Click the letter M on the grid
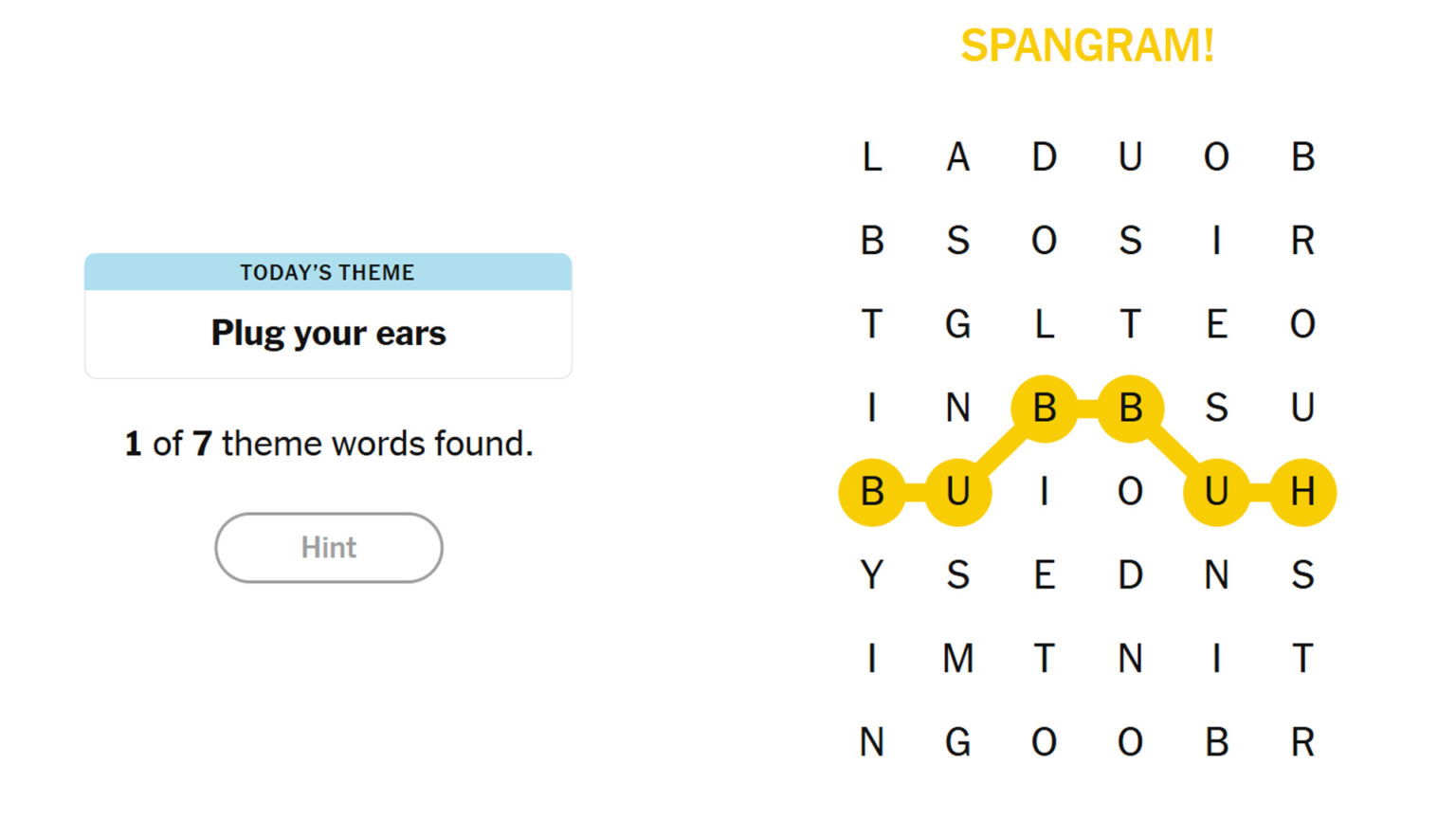 (x=957, y=659)
